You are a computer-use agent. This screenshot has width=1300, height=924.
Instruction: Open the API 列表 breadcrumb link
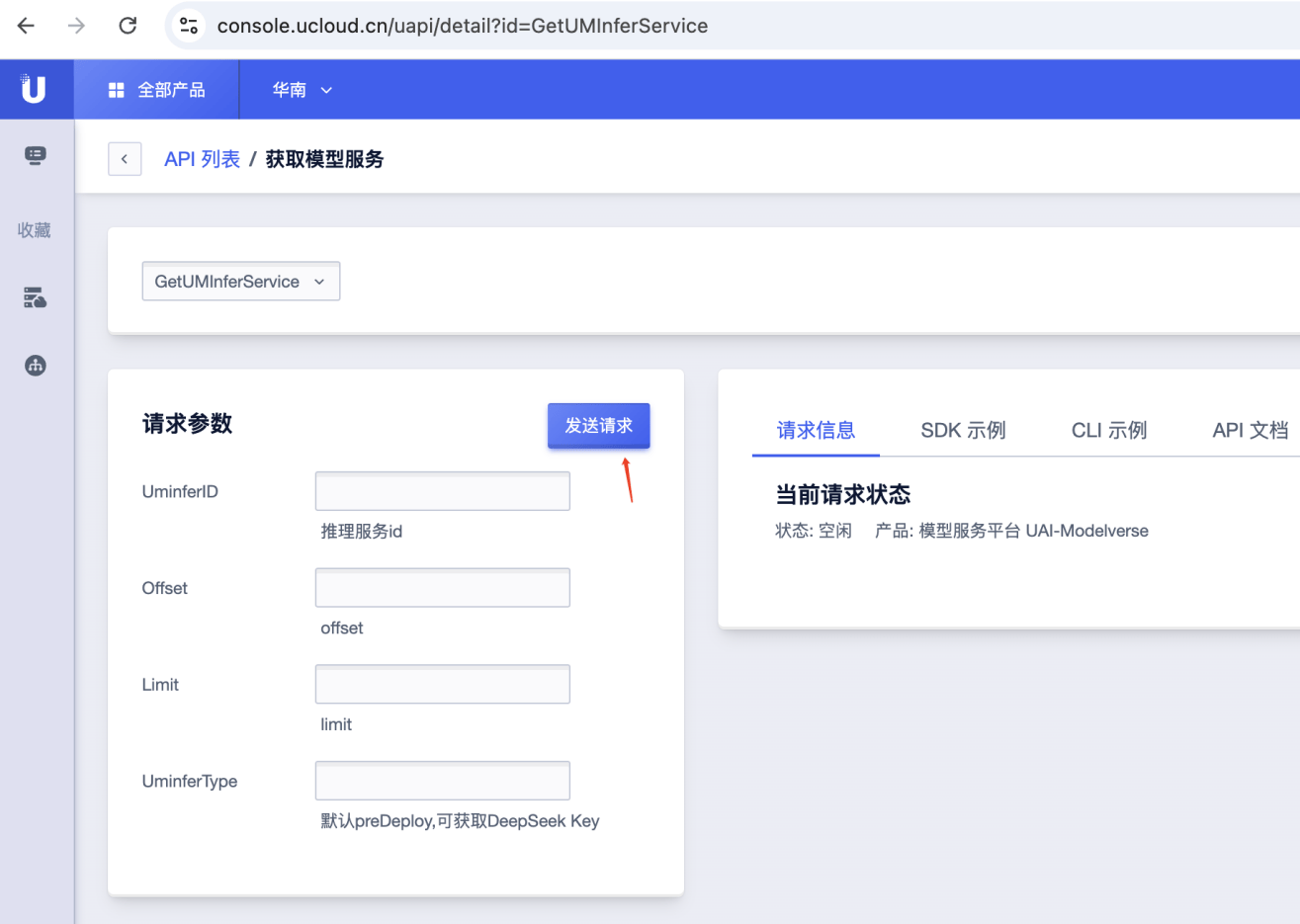202,158
